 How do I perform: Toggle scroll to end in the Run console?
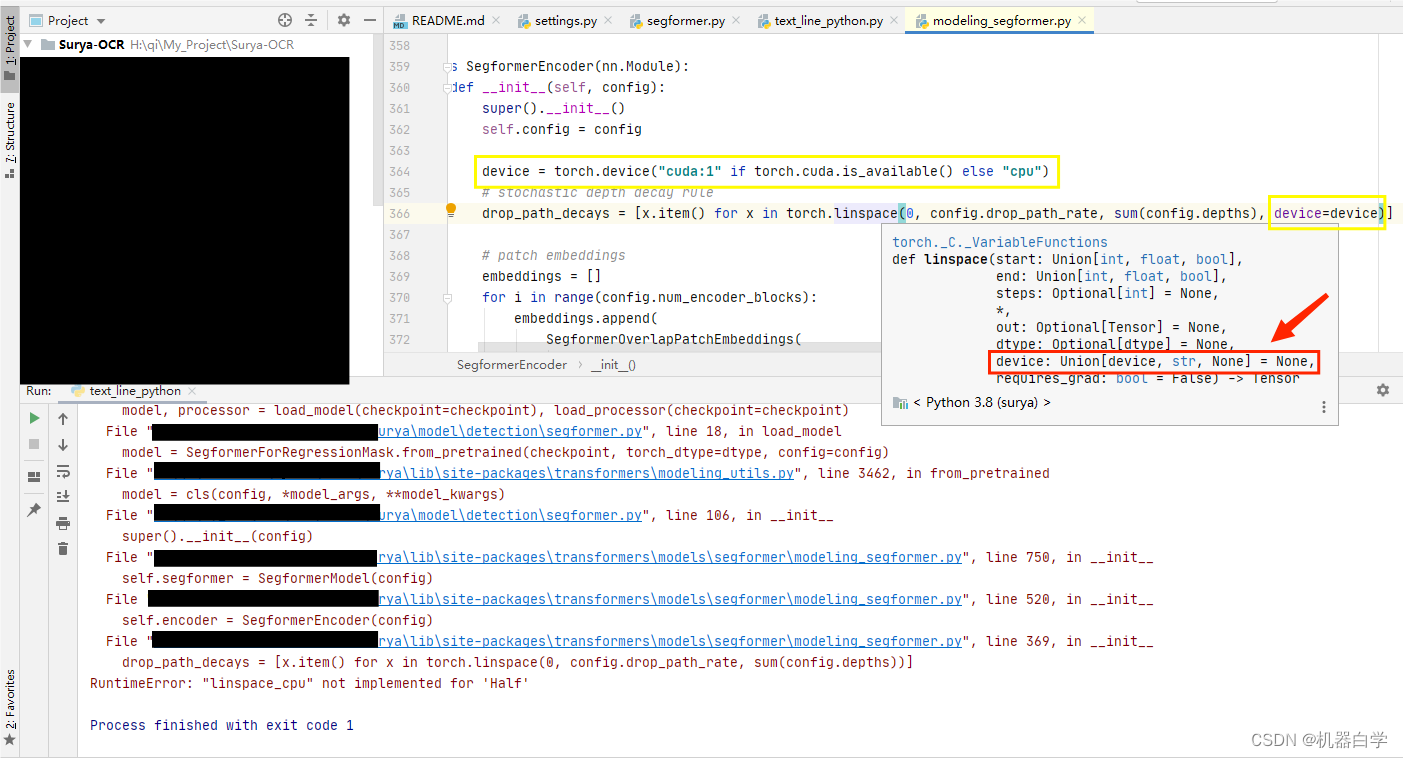[x=63, y=496]
